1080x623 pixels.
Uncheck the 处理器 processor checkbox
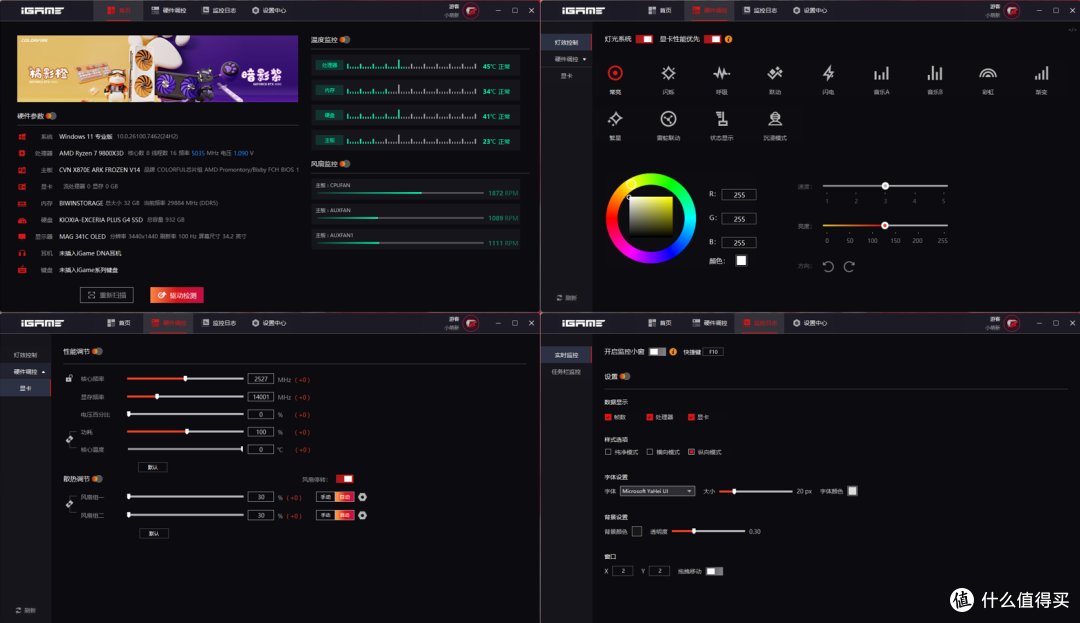650,417
